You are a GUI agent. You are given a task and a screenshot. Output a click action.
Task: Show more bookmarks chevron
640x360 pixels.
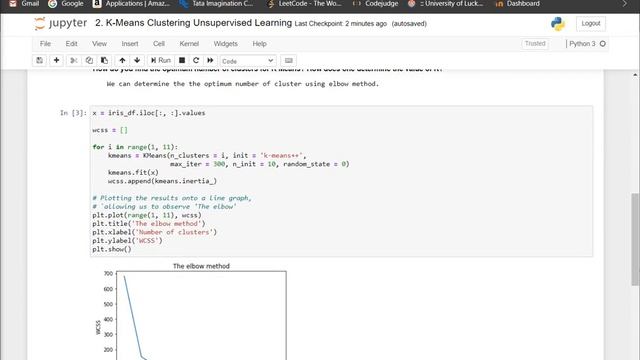click(624, 4)
